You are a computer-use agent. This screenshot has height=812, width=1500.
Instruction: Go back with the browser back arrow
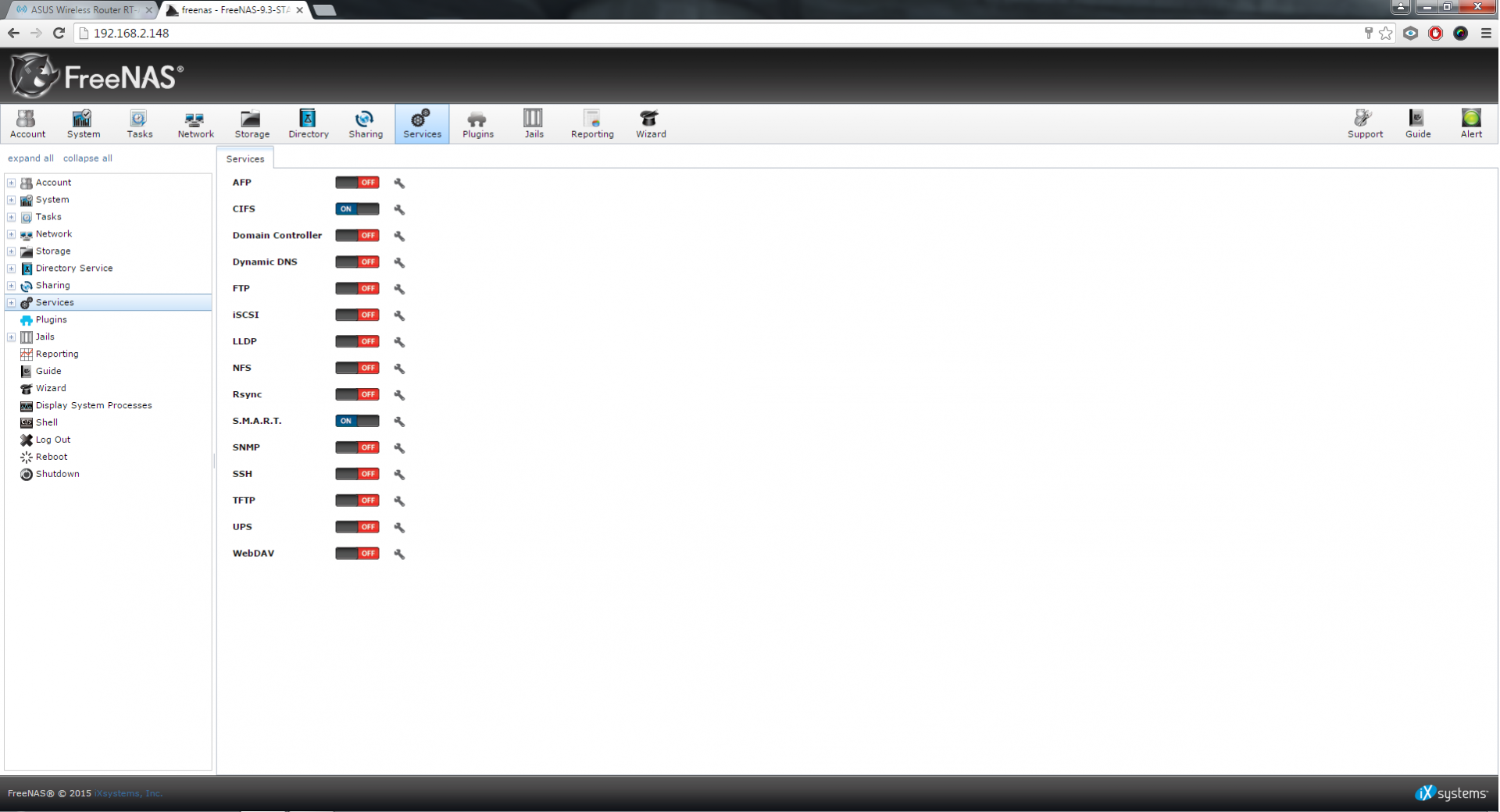13,33
